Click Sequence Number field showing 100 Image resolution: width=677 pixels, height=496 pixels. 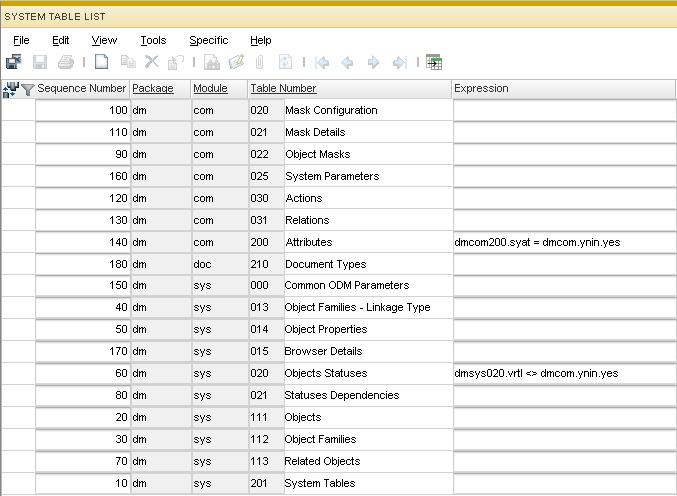tap(83, 110)
